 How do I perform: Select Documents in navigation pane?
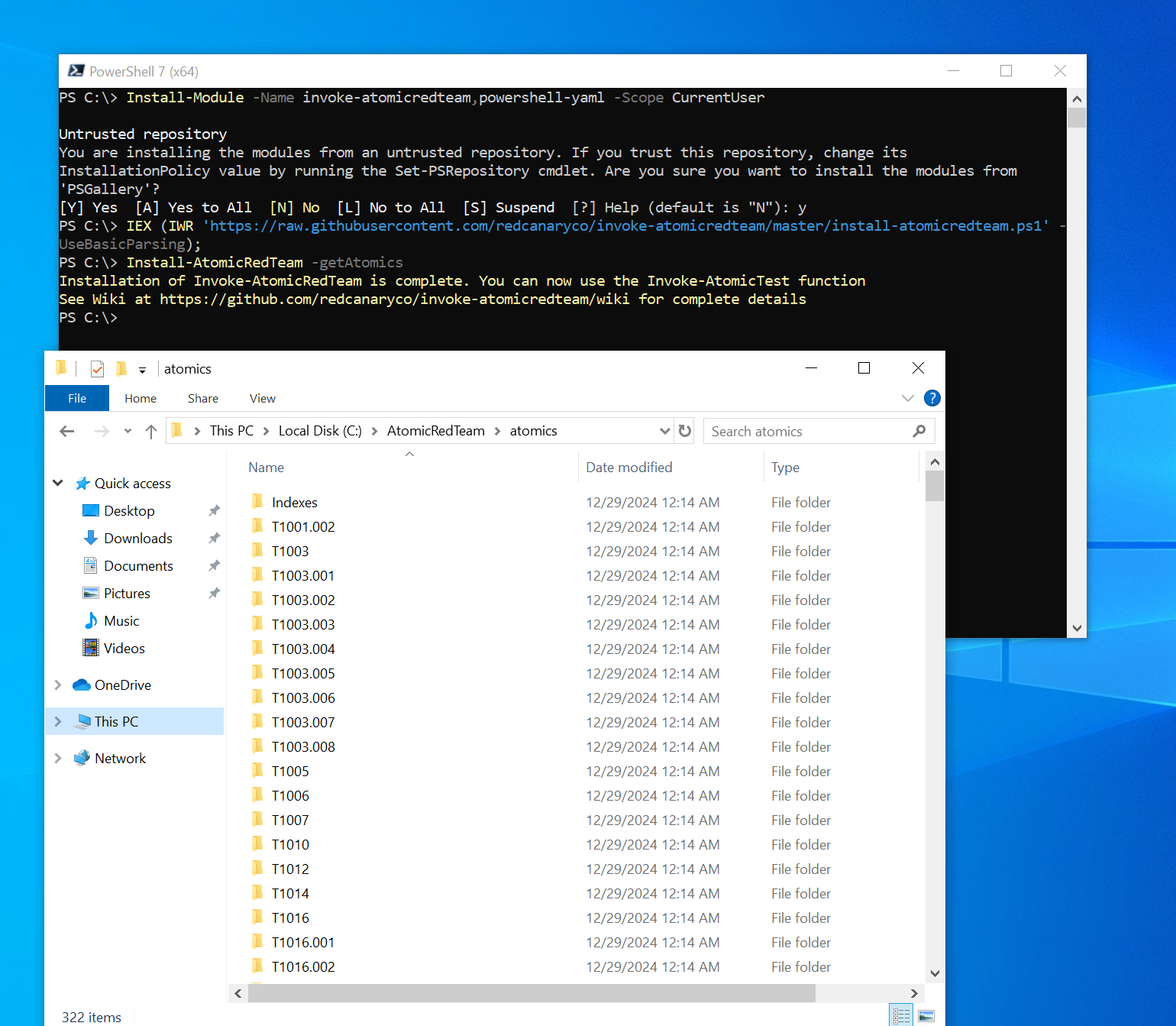pos(138,566)
